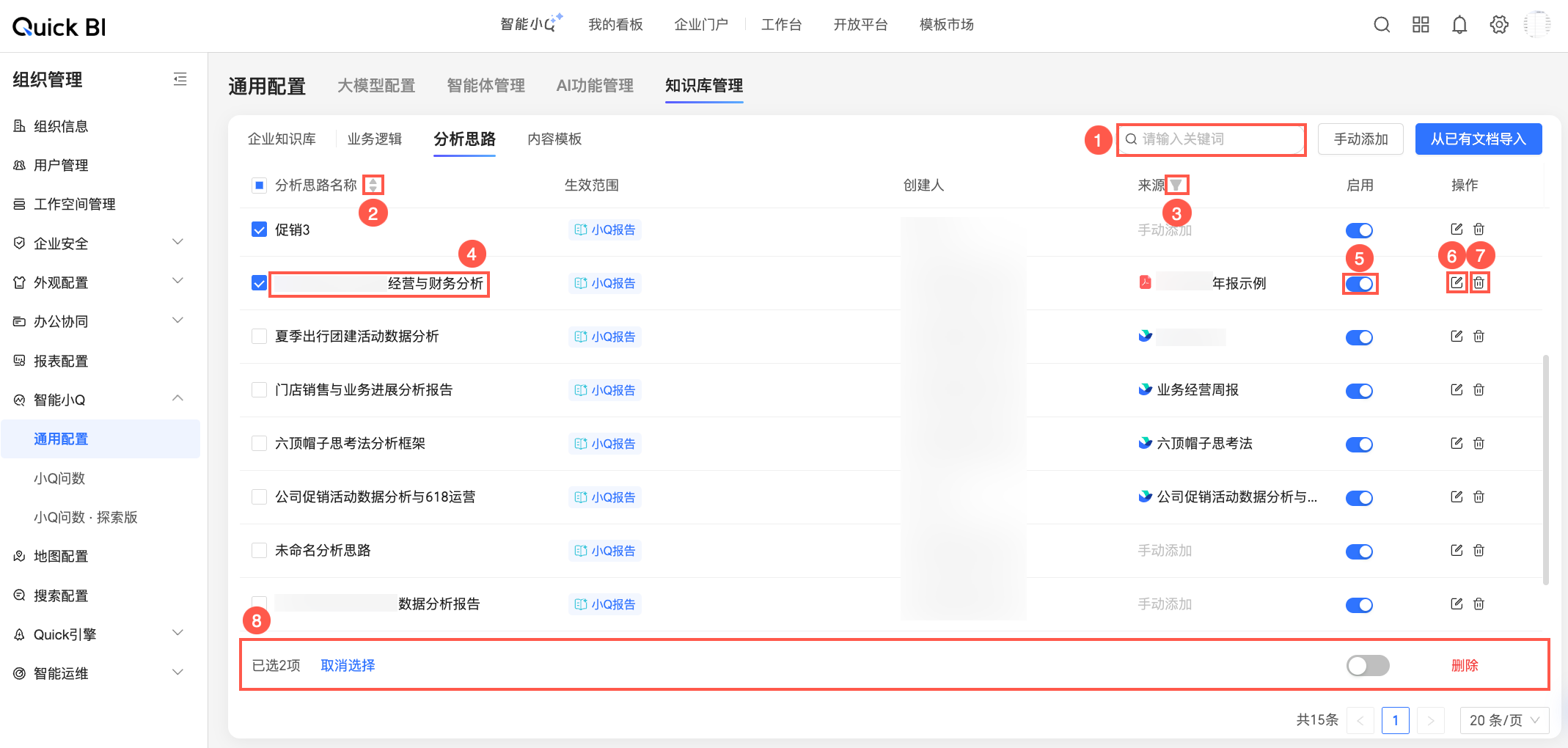Open the notifications bell
Screen dimensions: 1568x748
tap(1459, 25)
